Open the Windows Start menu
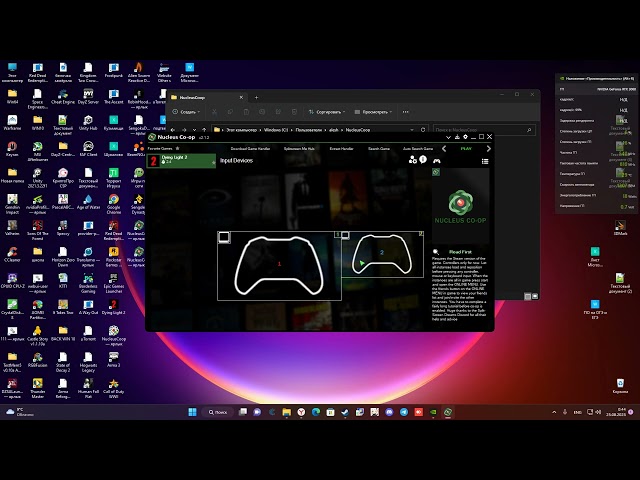The width and height of the screenshot is (640, 480). [x=192, y=412]
